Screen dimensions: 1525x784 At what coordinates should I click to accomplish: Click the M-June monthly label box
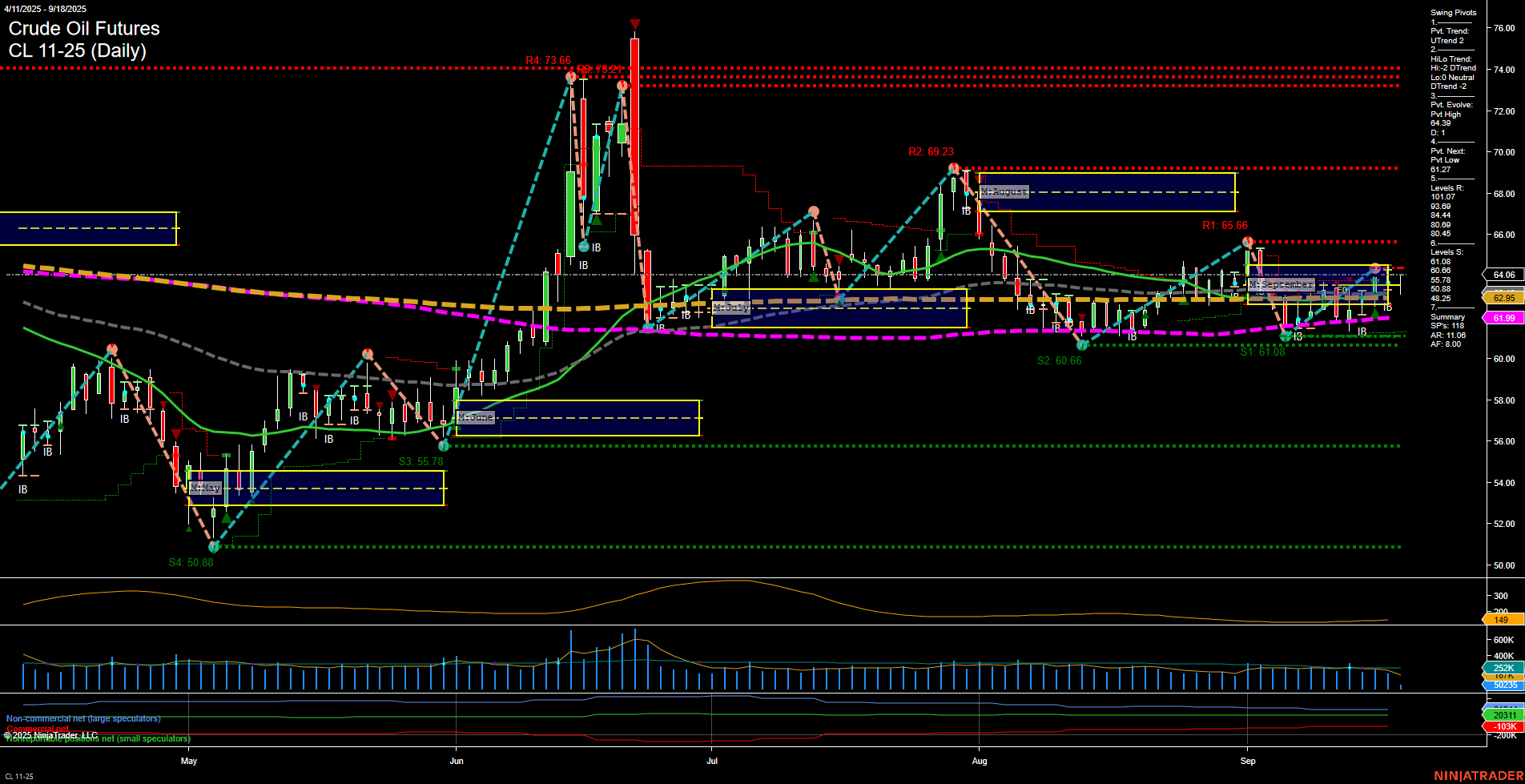(476, 417)
